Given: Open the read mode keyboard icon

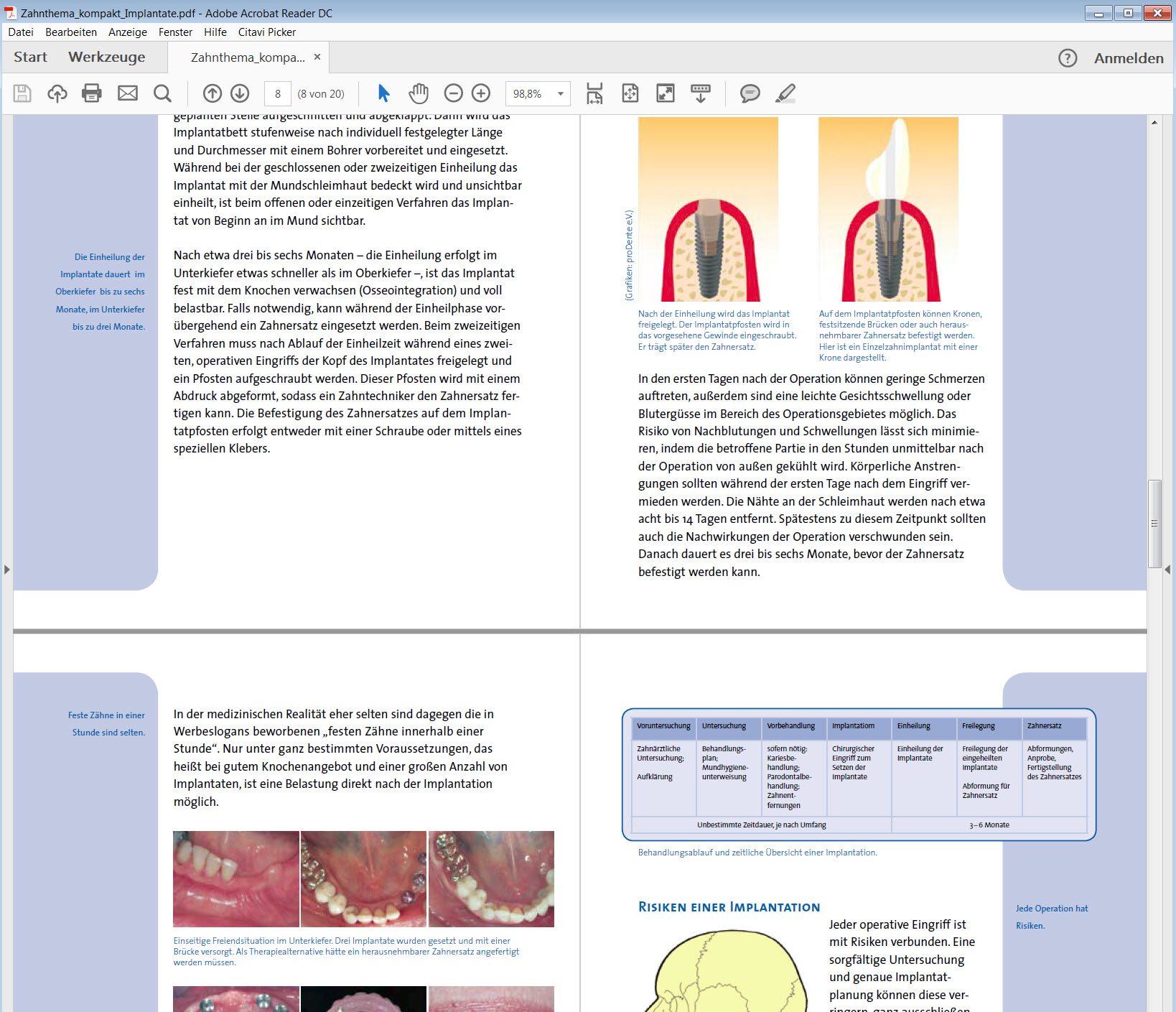Looking at the screenshot, I should [701, 93].
